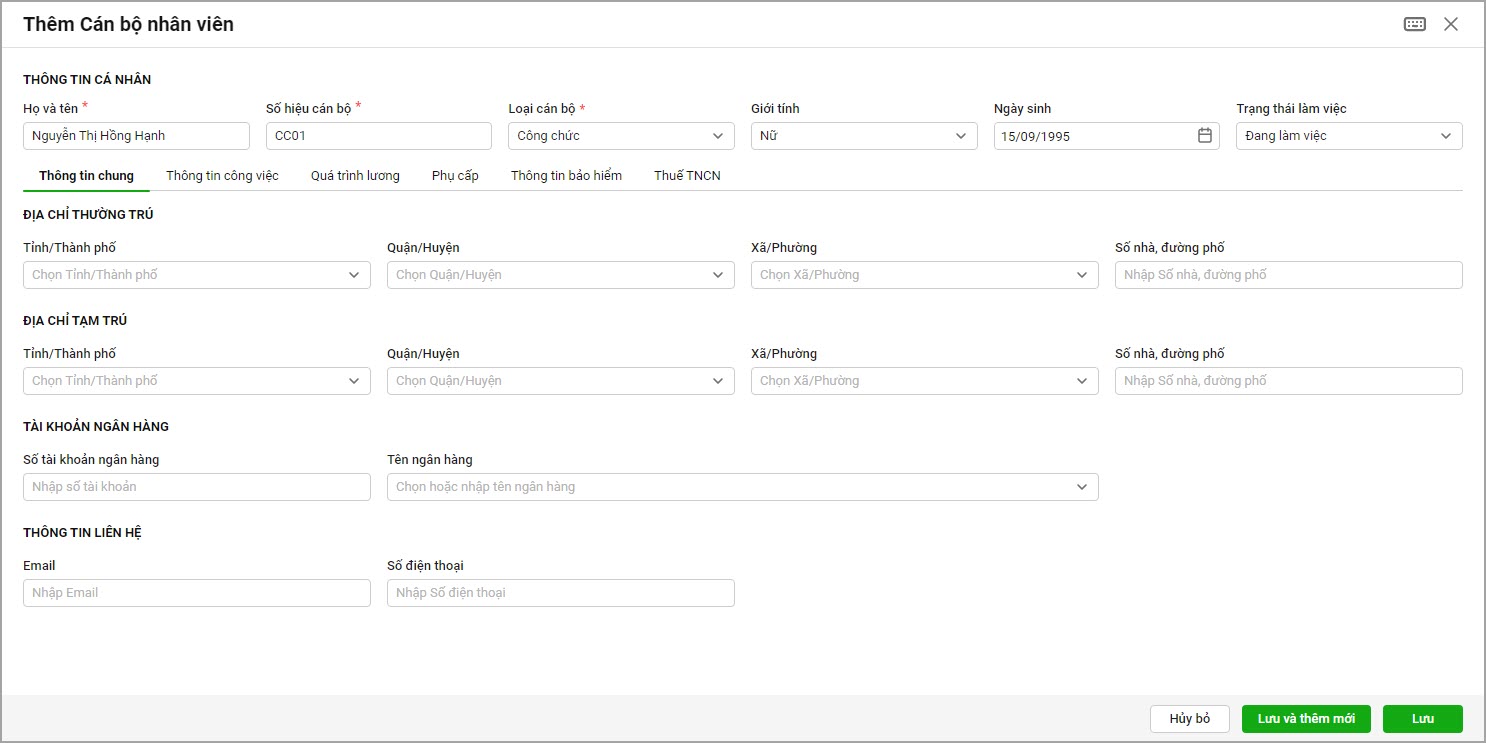The image size is (1486, 743).
Task: Open the Quá trình lương tab
Action: click(355, 176)
